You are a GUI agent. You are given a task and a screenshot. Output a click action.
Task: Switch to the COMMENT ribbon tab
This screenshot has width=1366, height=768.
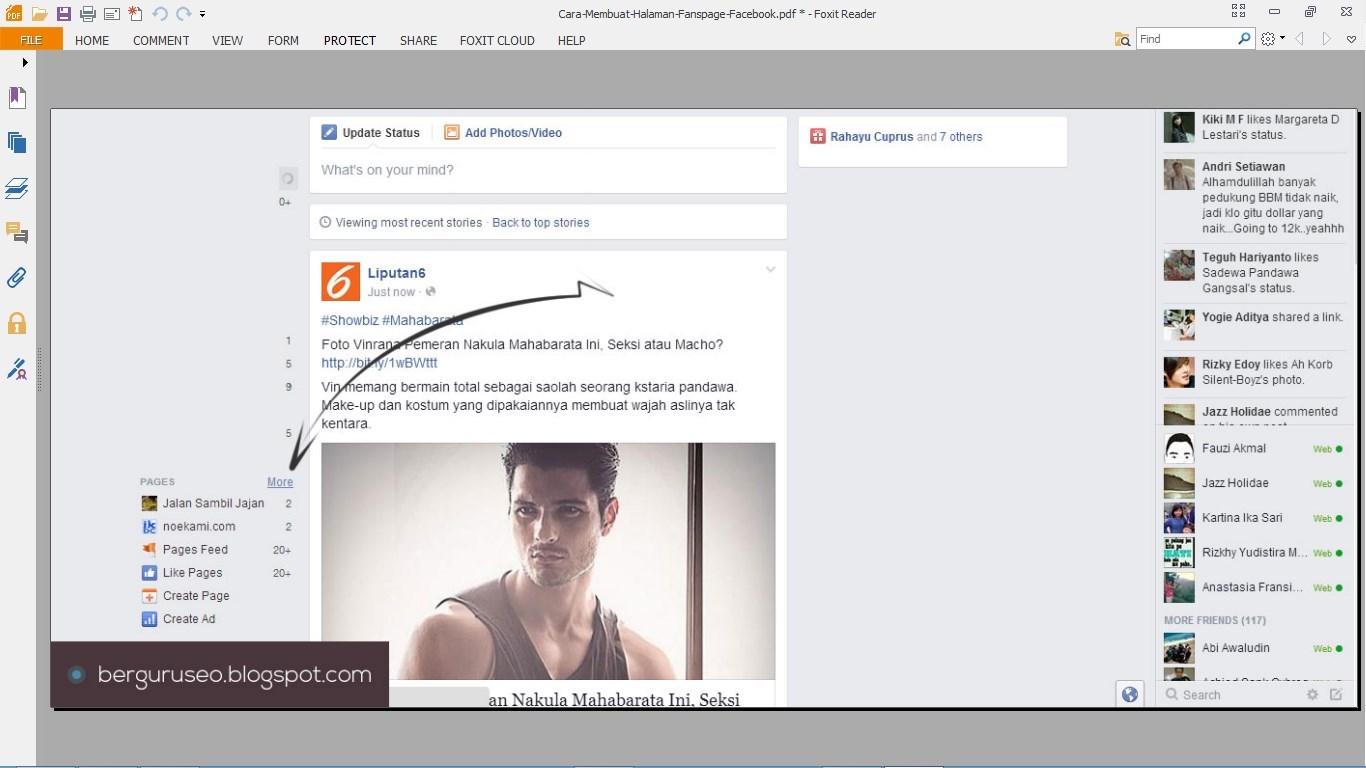[161, 40]
